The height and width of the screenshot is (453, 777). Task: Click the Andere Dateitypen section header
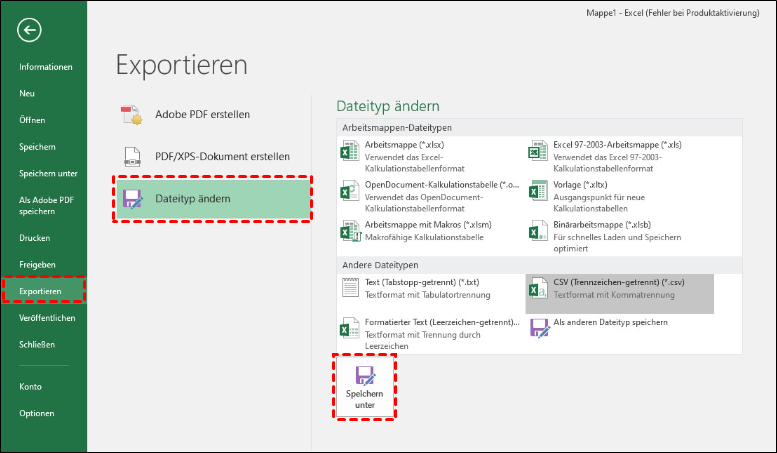(x=380, y=265)
